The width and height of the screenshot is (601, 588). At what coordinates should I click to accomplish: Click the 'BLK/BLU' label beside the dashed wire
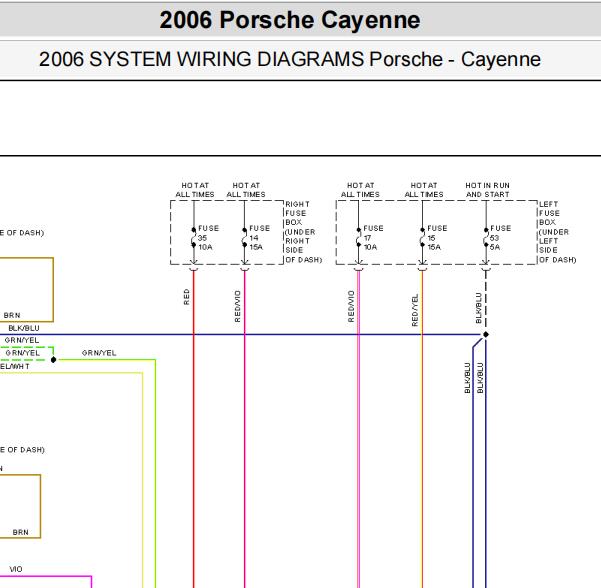coord(478,308)
